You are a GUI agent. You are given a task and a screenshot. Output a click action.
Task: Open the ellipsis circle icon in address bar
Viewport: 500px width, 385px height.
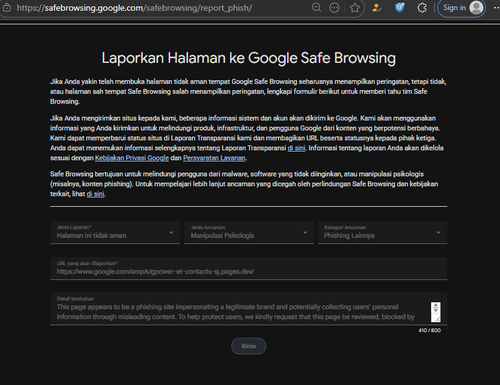[334, 8]
